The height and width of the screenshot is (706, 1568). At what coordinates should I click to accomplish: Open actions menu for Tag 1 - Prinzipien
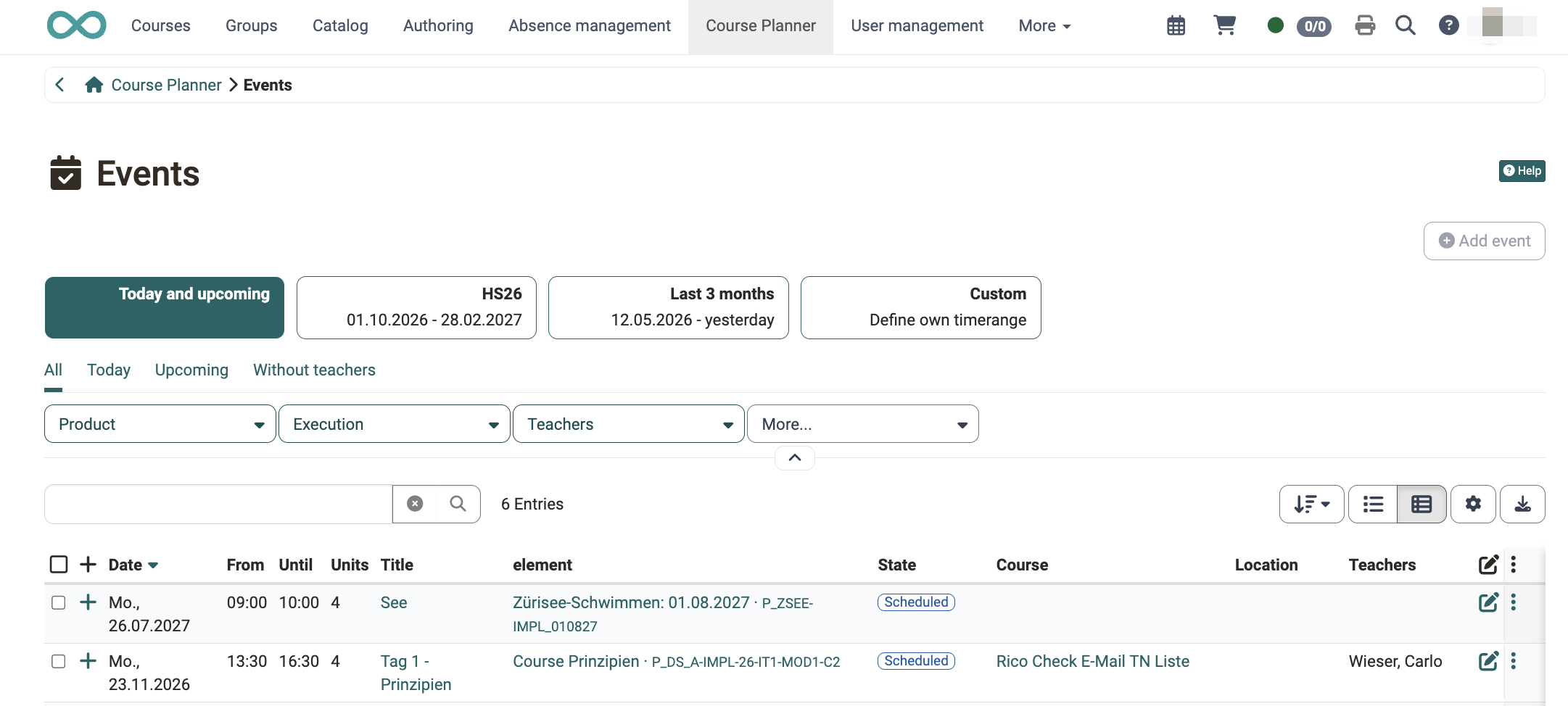[x=1514, y=661]
